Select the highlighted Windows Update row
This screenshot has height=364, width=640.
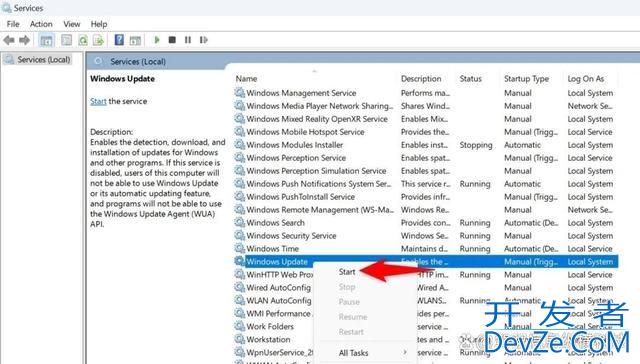pos(426,262)
